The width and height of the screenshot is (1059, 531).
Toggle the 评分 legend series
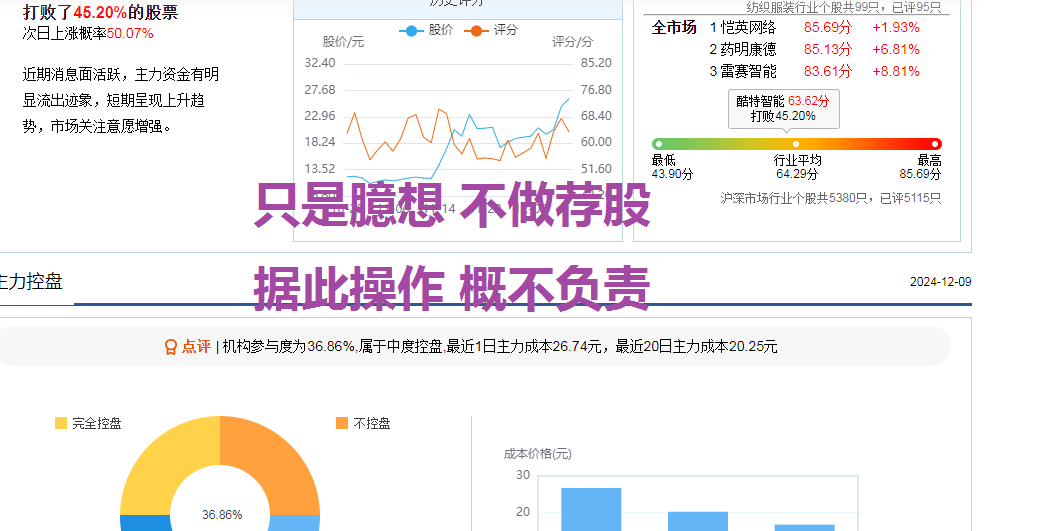[491, 30]
